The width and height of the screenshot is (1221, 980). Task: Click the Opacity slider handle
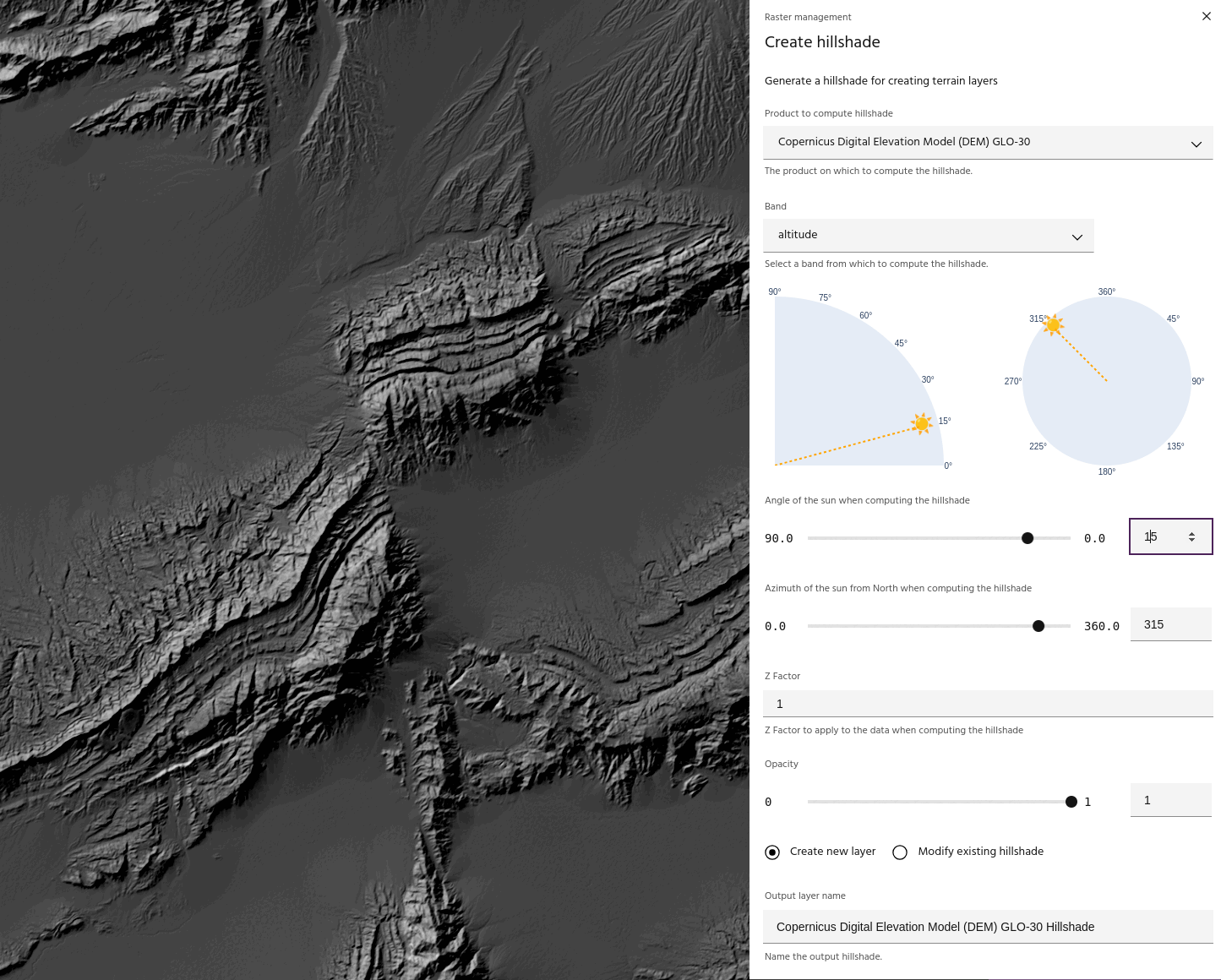tap(1071, 802)
